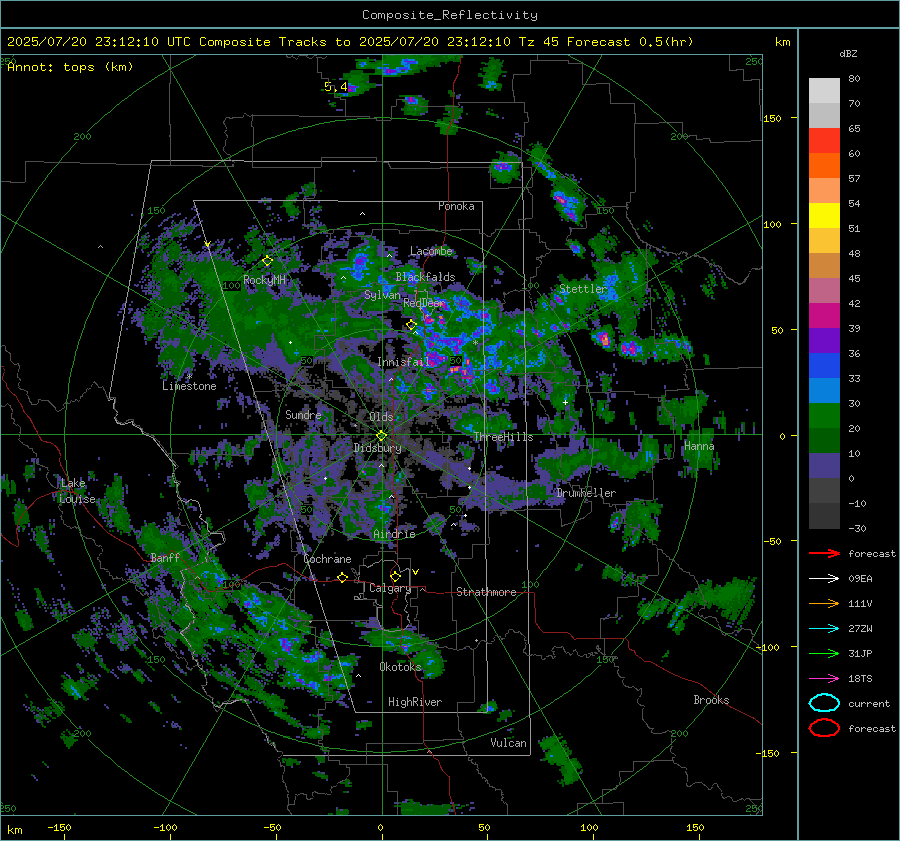The width and height of the screenshot is (900, 841).
Task: Click the yellow diamond marker below Cochrane
Action: (342, 577)
